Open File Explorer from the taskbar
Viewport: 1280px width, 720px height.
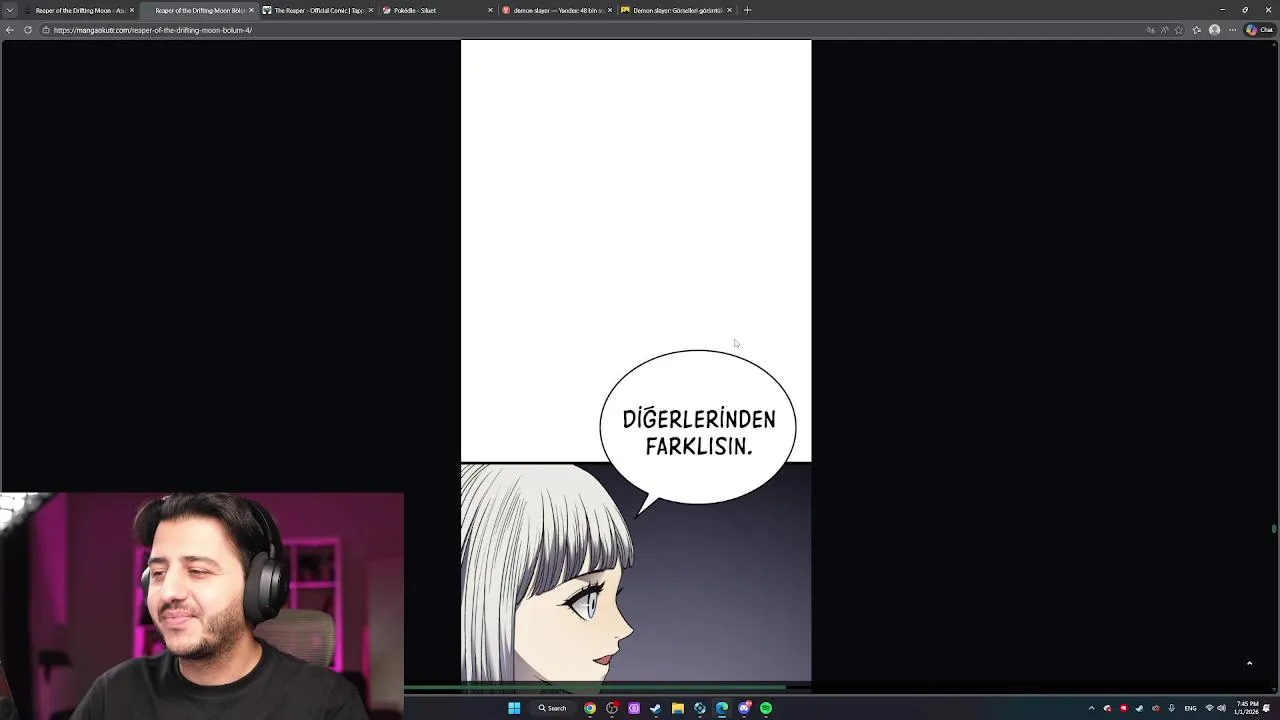[x=678, y=708]
